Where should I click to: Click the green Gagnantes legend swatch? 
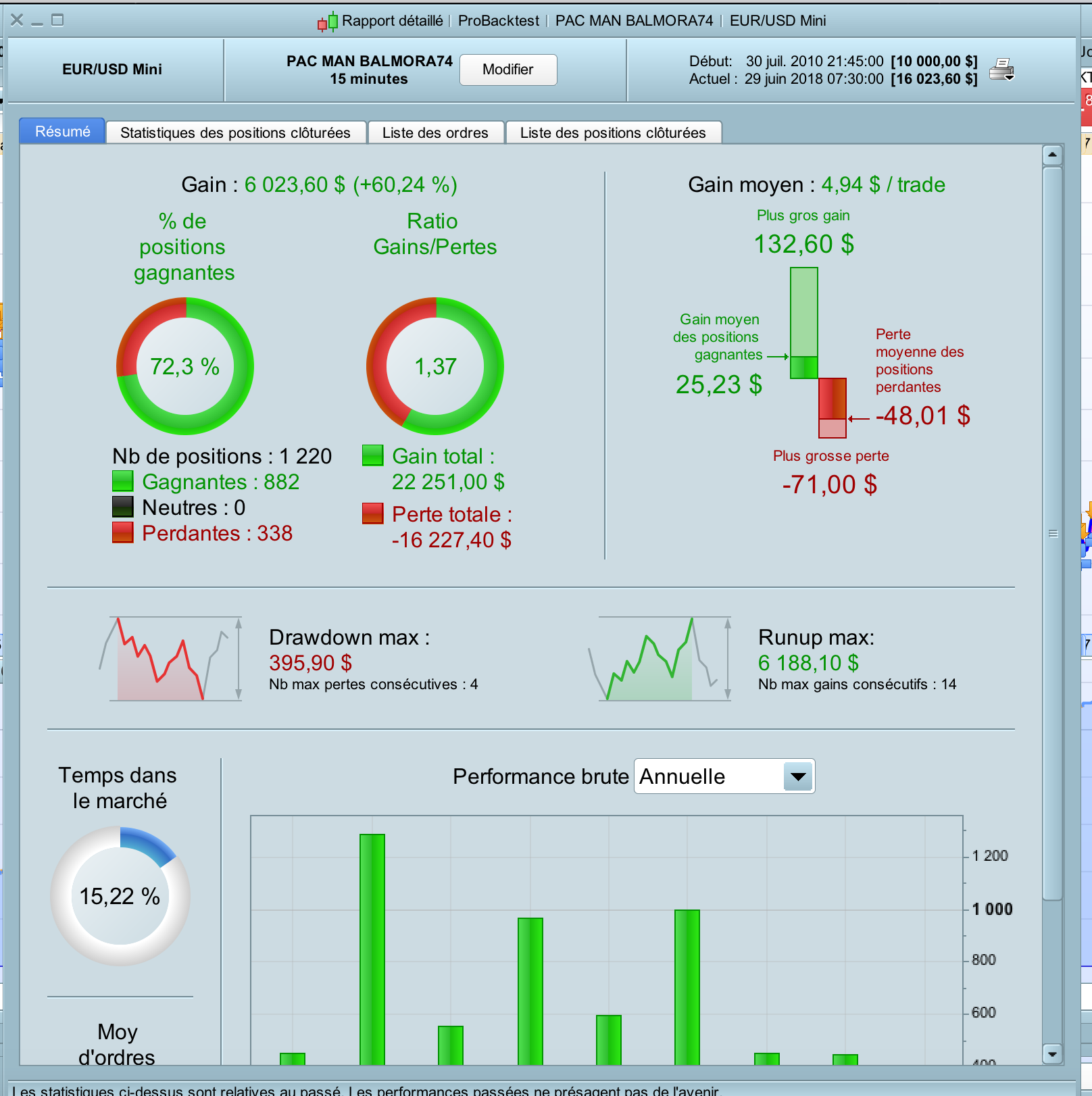click(x=122, y=481)
